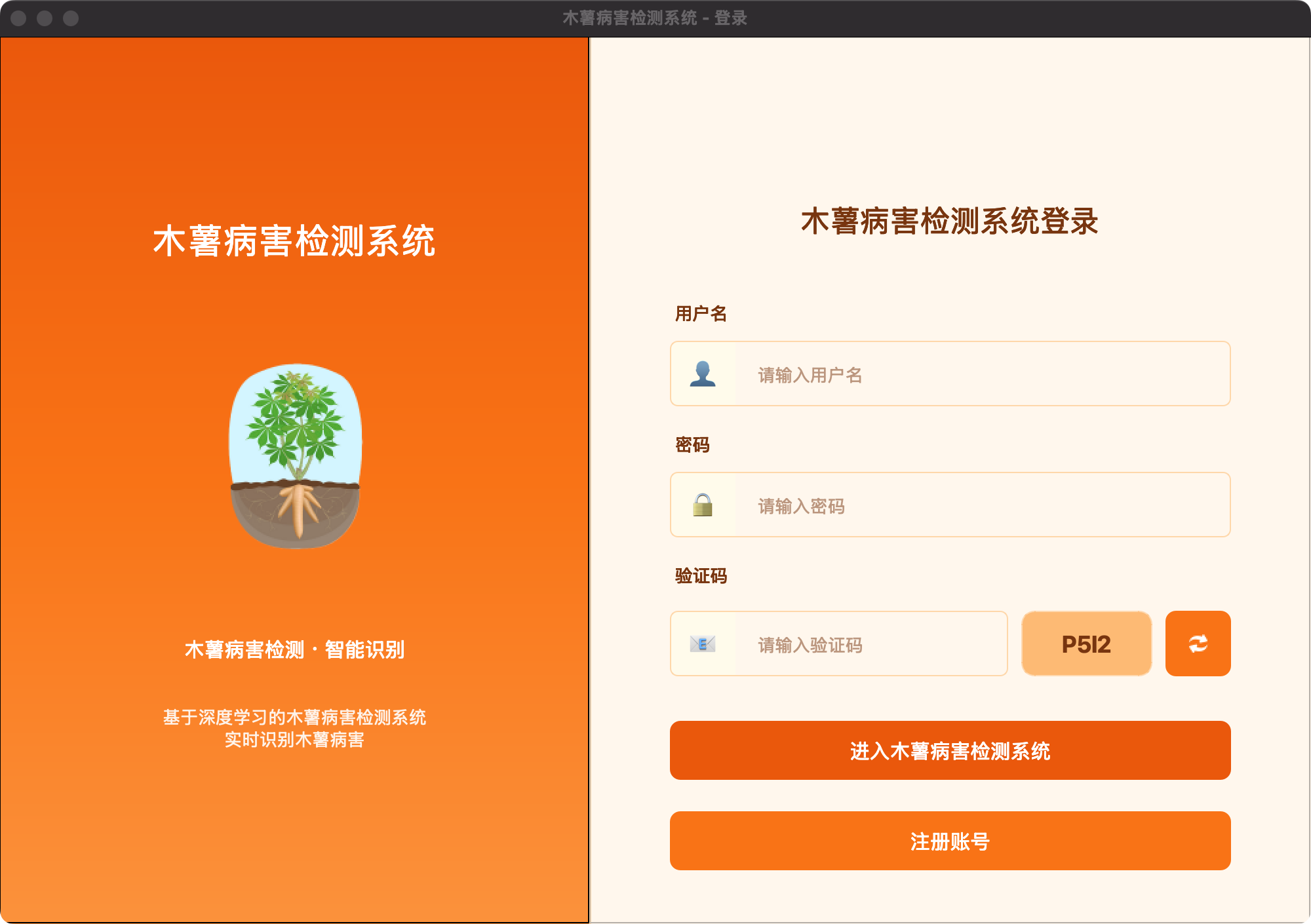Click the user avatar icon in username field
This screenshot has height=924, width=1311.
click(x=703, y=374)
